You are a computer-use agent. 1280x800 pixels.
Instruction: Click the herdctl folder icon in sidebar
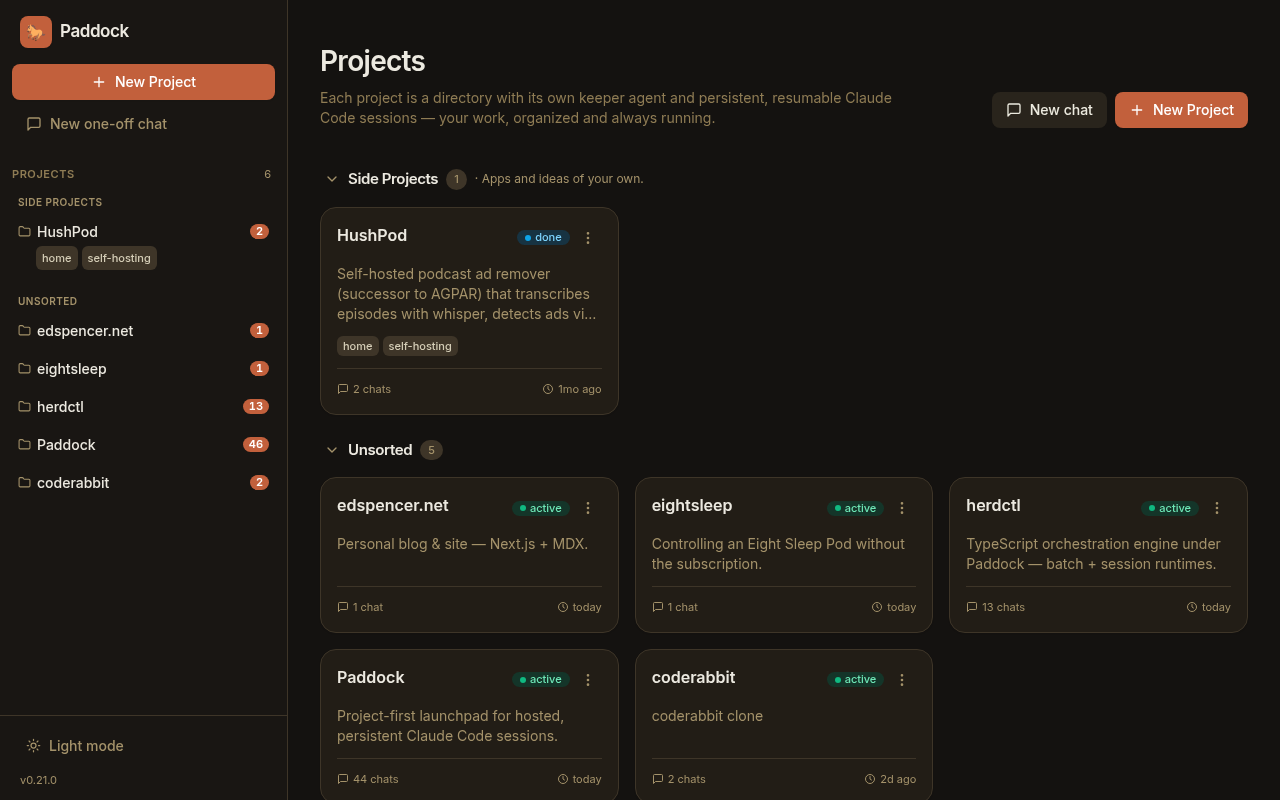point(24,406)
